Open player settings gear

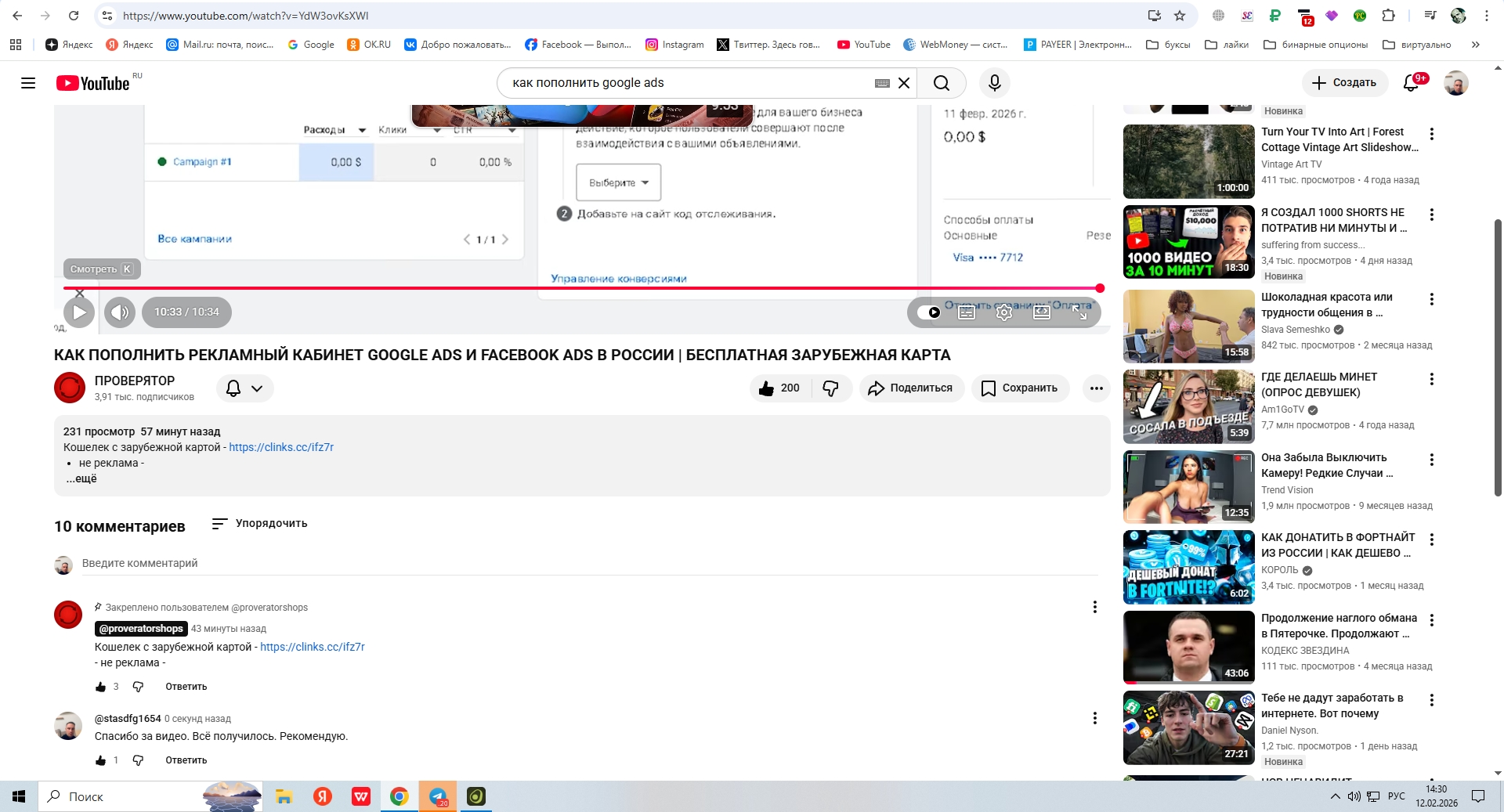pyautogui.click(x=1004, y=312)
